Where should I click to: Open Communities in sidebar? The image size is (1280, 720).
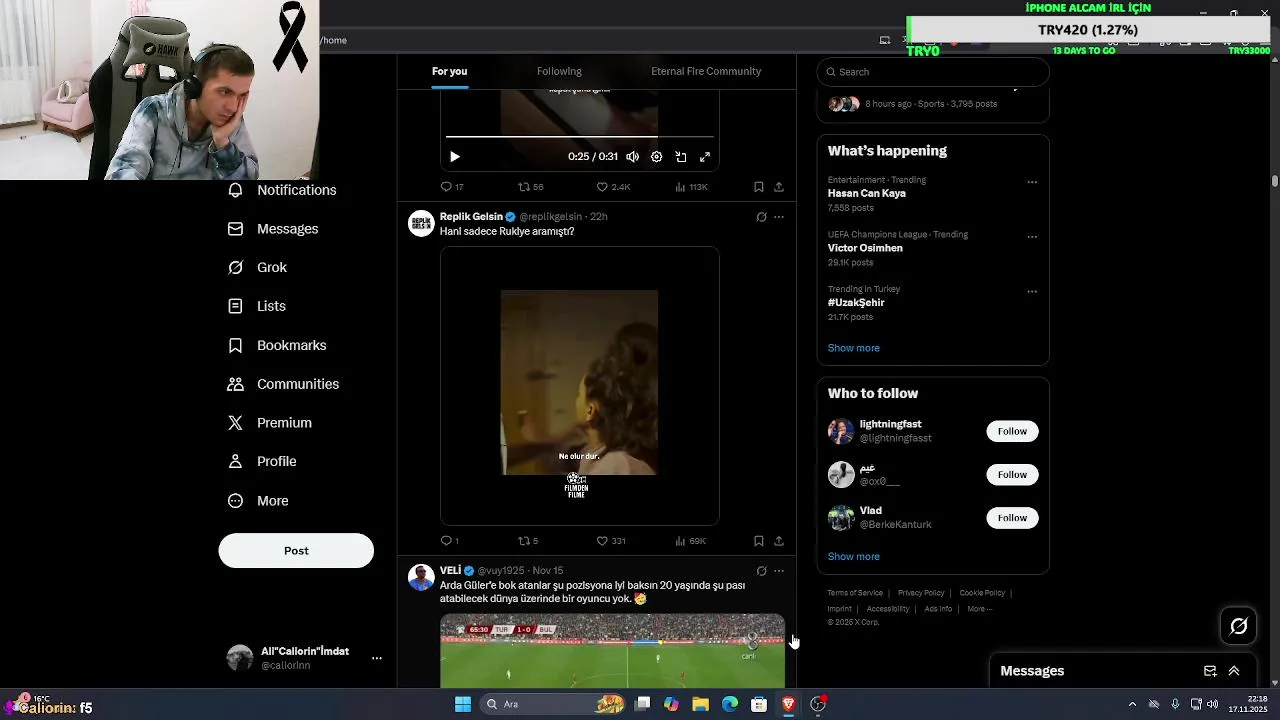[284, 384]
